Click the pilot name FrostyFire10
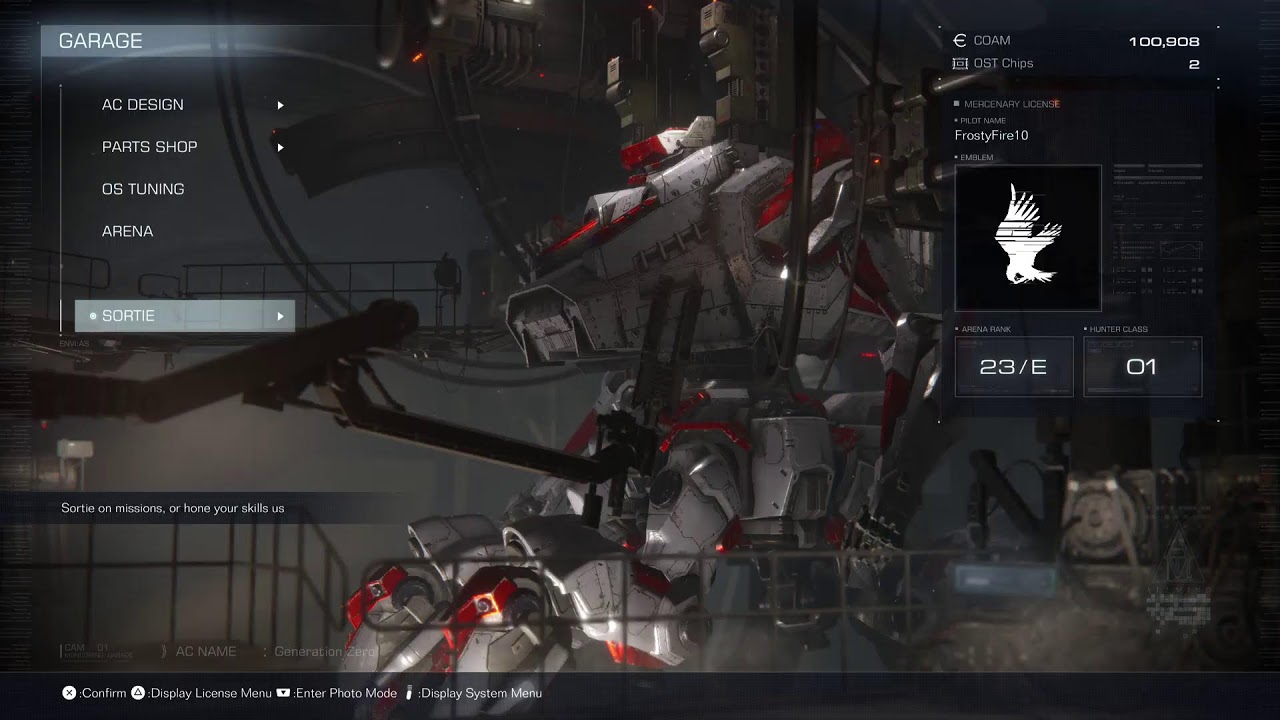1280x720 pixels. [991, 135]
